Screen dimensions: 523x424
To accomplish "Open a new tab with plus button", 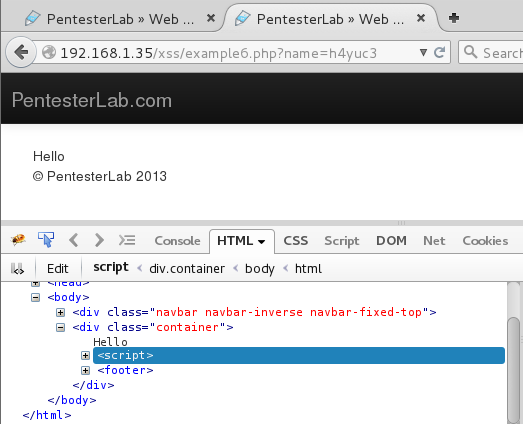I will 454,18.
